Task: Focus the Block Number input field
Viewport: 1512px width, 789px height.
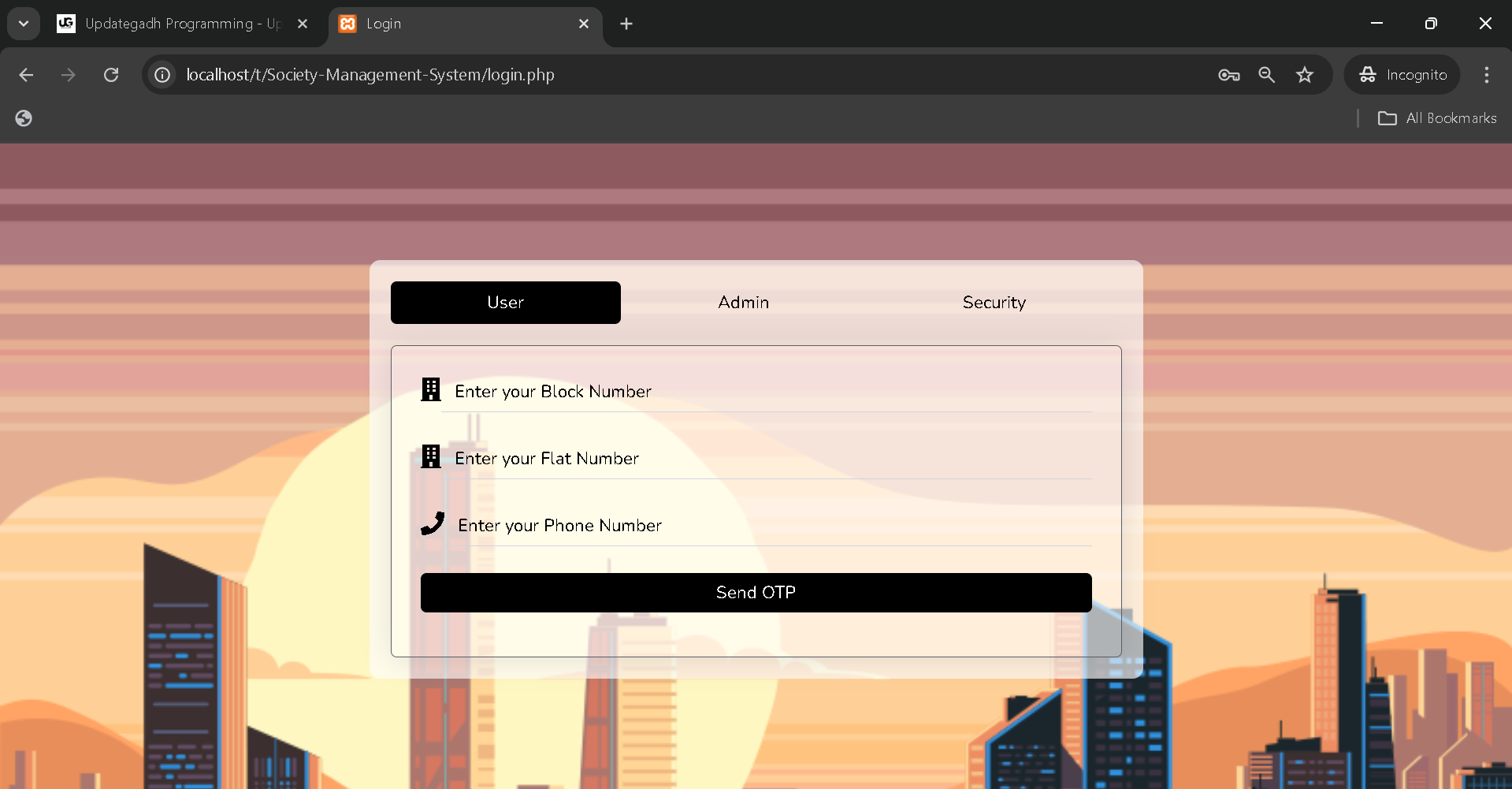Action: pyautogui.click(x=764, y=392)
